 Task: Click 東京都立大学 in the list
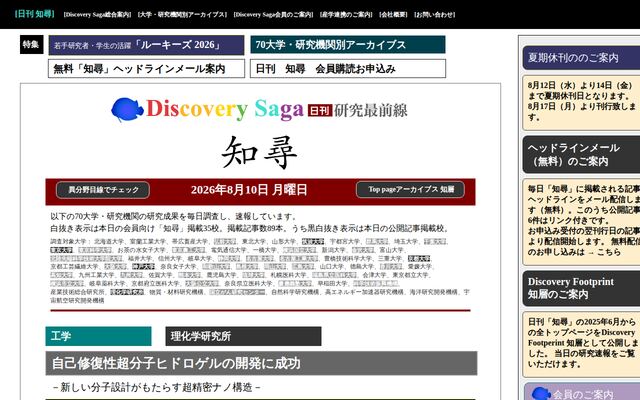pos(411,275)
